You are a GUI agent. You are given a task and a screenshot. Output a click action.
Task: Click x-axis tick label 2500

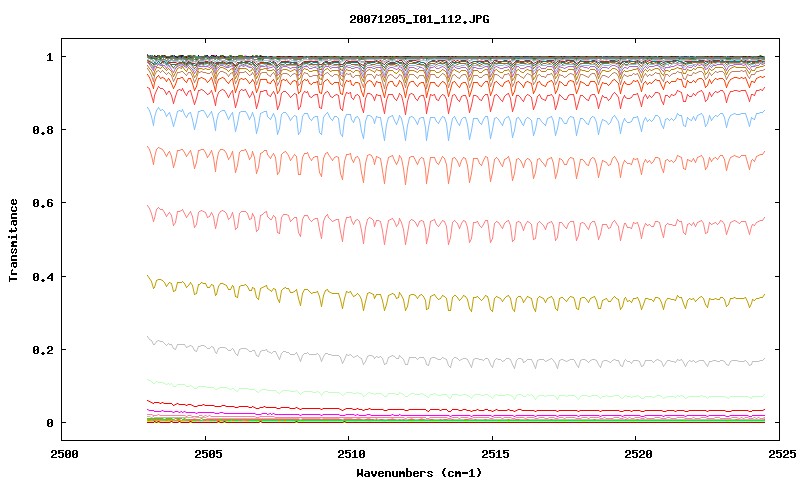coord(64,454)
